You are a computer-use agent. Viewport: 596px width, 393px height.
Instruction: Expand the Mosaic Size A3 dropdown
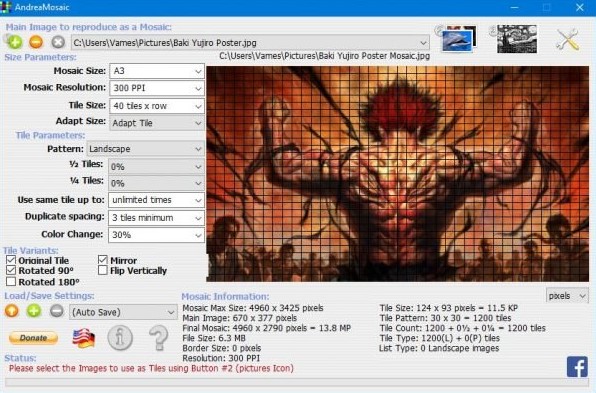click(157, 71)
